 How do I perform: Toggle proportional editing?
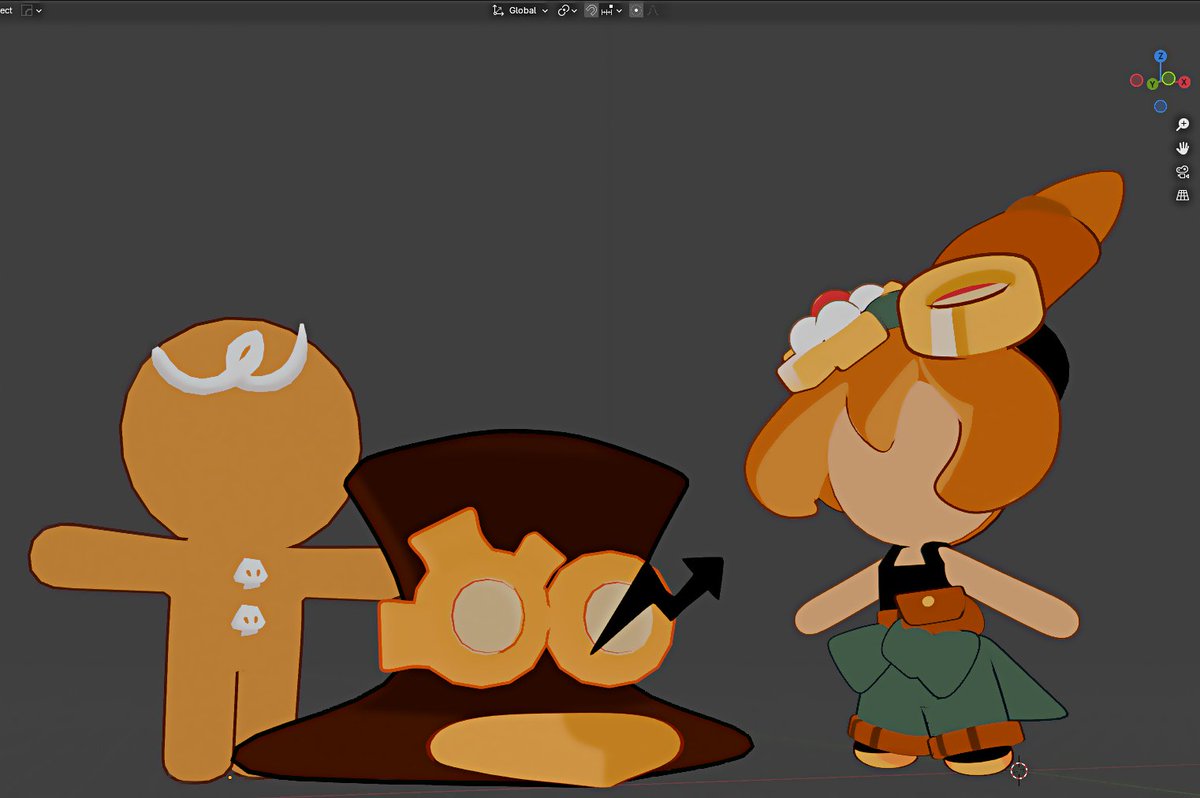[x=636, y=10]
